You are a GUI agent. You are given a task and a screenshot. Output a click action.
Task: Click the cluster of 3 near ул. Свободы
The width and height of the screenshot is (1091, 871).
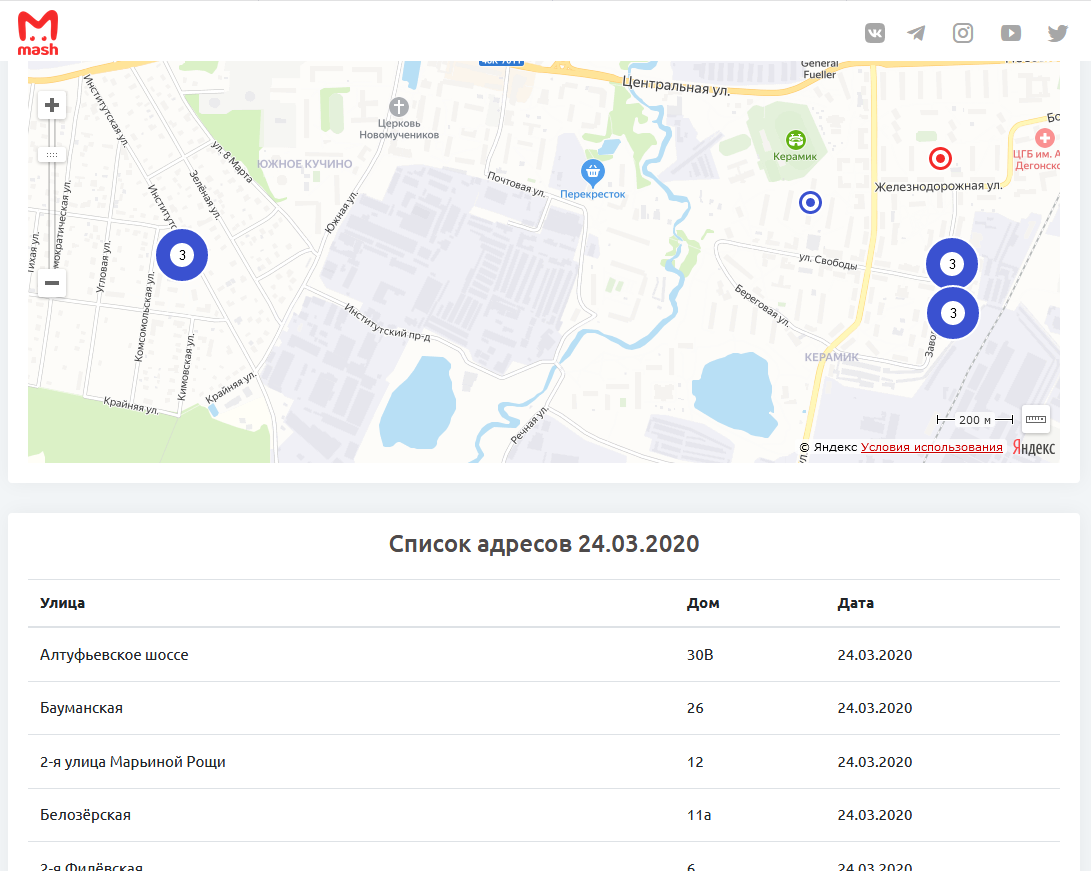click(x=952, y=264)
